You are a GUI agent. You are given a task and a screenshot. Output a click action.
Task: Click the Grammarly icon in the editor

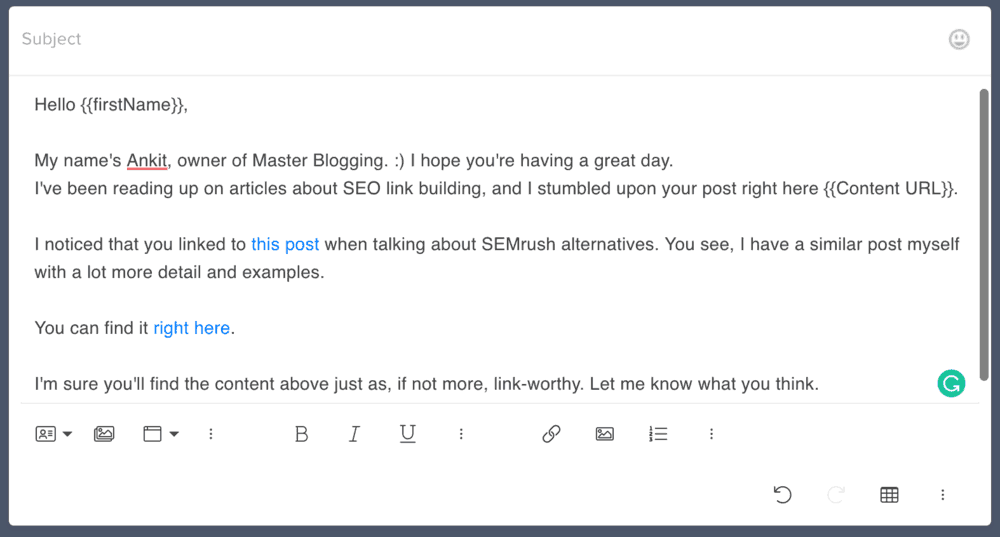(951, 383)
